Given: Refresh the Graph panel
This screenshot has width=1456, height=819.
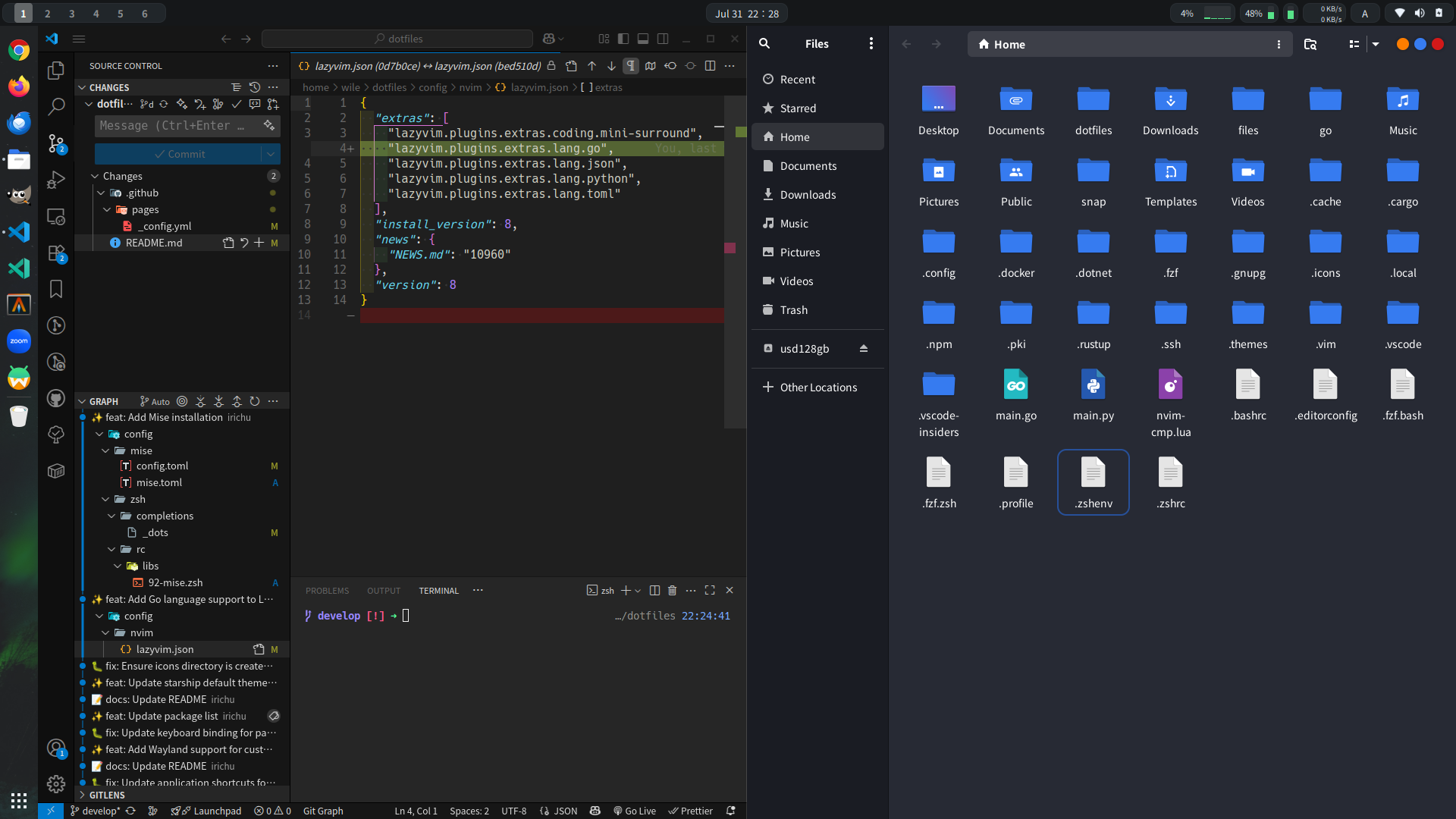Looking at the screenshot, I should [x=255, y=401].
